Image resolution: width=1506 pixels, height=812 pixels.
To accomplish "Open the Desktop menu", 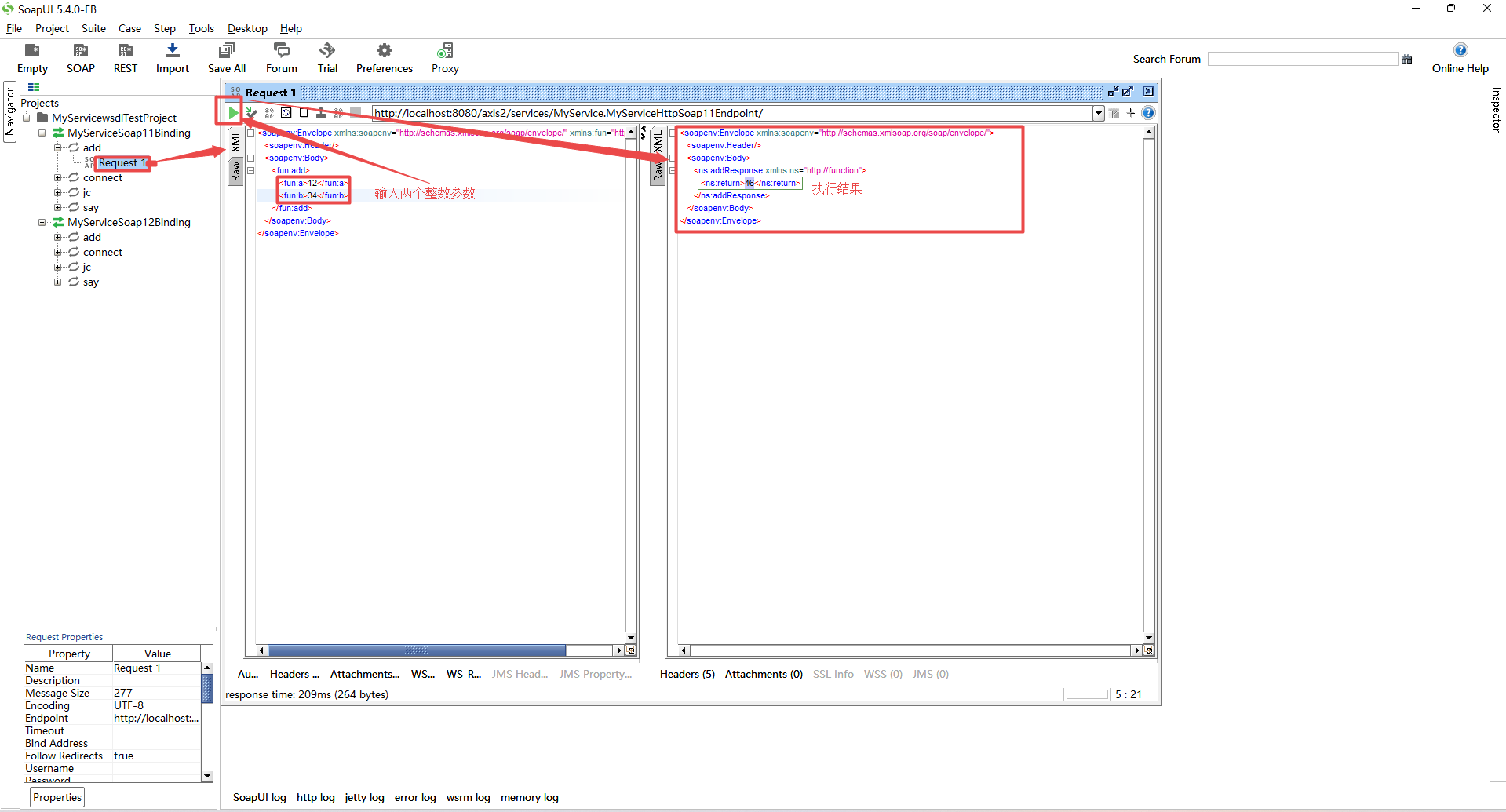I will pos(247,28).
